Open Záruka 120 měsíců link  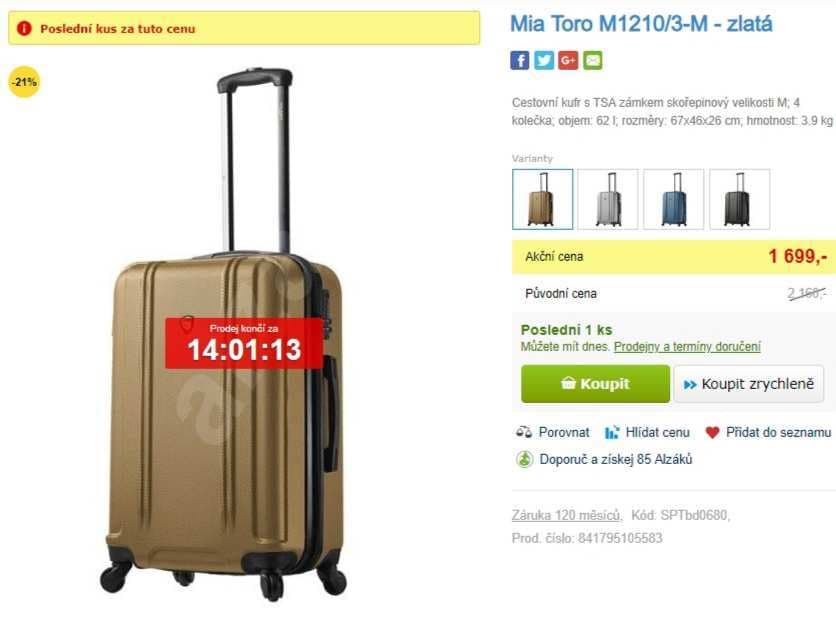567,515
